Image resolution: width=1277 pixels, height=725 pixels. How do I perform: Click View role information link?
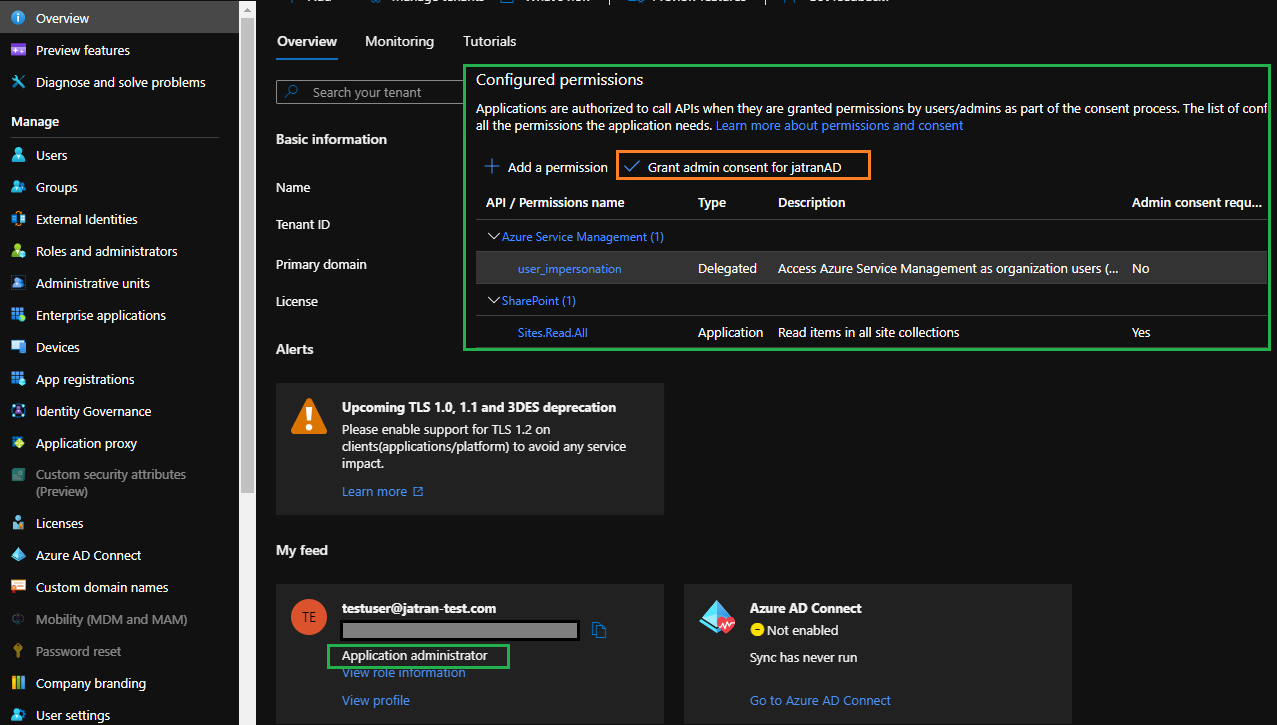404,673
